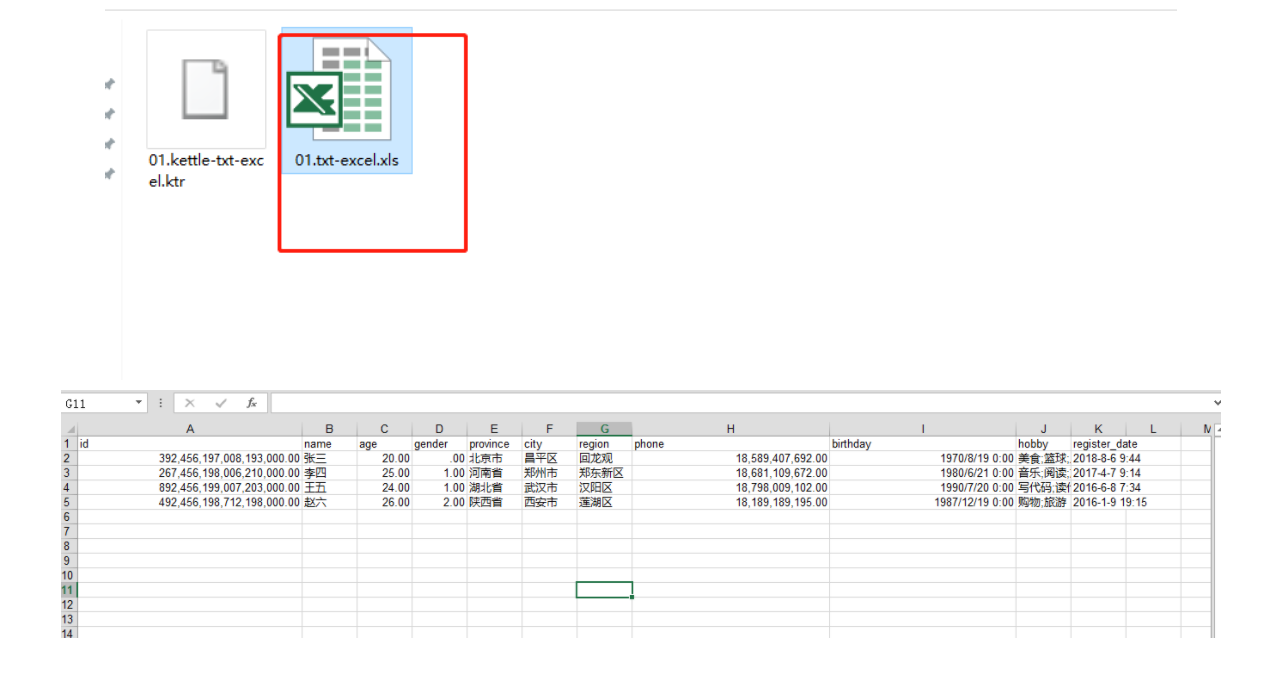This screenshot has height=693, width=1261.
Task: Select column F header
Action: (x=549, y=429)
